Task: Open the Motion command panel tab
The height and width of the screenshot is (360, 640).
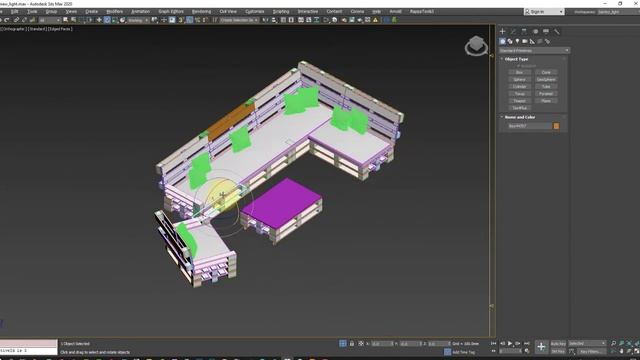Action: 535,31
